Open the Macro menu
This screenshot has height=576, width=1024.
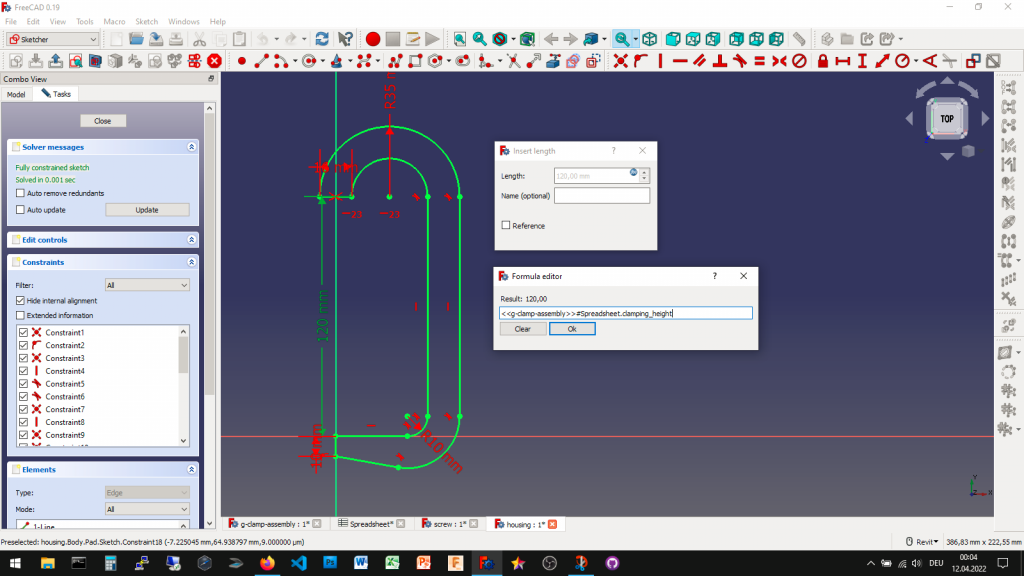[x=114, y=22]
